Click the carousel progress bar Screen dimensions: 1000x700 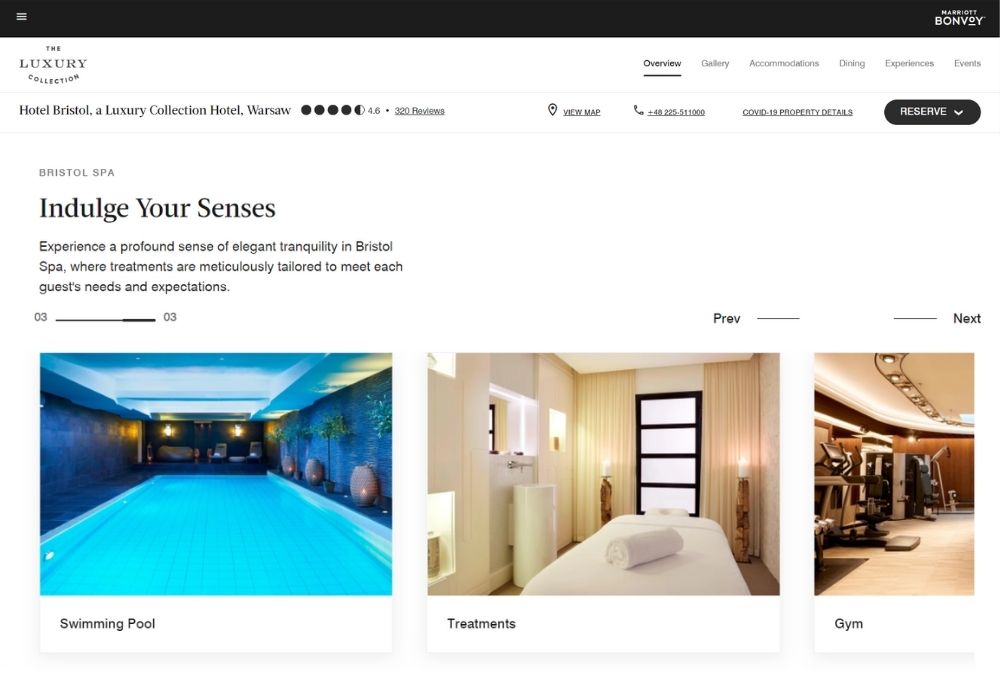[x=105, y=319]
